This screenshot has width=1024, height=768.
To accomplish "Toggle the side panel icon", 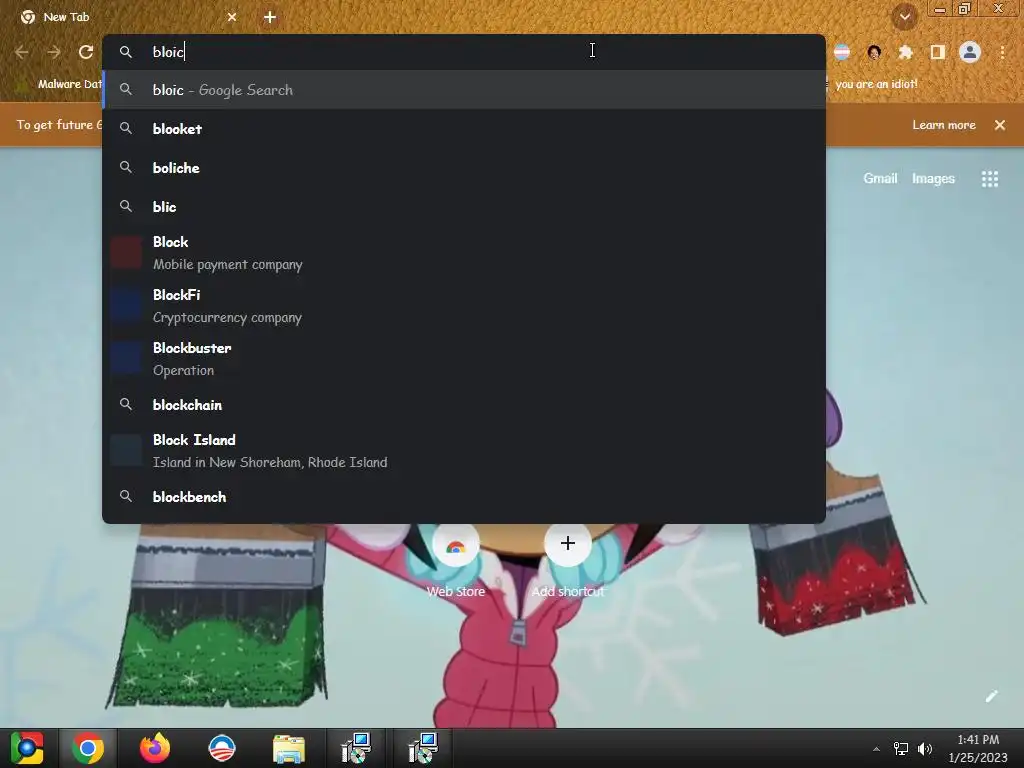I will tap(938, 52).
